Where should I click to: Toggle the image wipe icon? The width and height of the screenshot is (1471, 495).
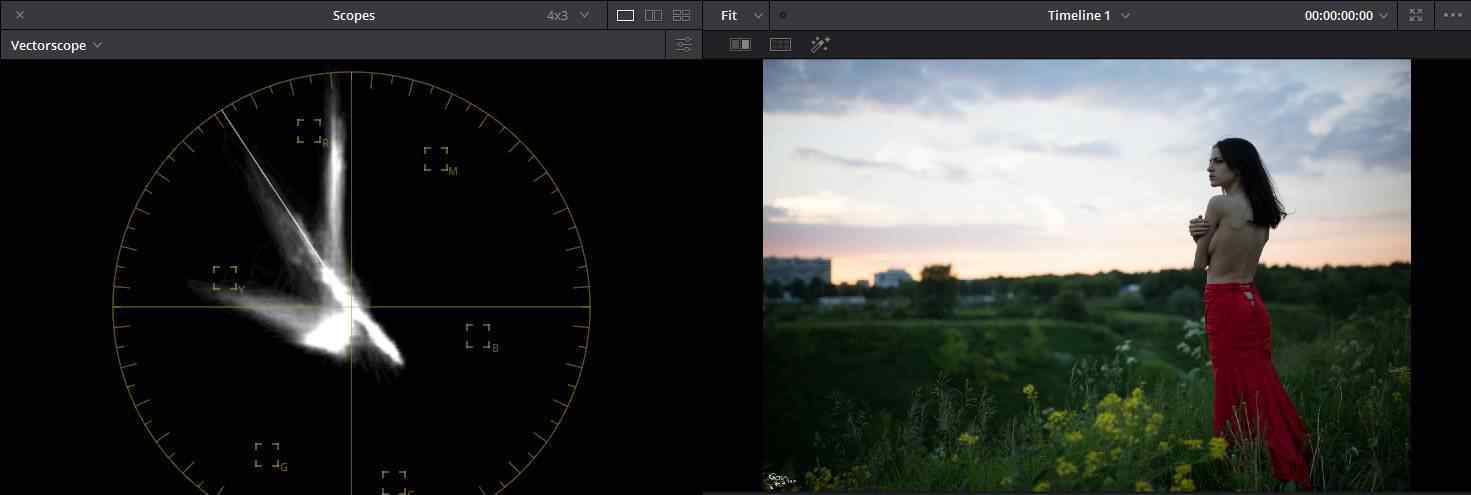click(x=740, y=45)
